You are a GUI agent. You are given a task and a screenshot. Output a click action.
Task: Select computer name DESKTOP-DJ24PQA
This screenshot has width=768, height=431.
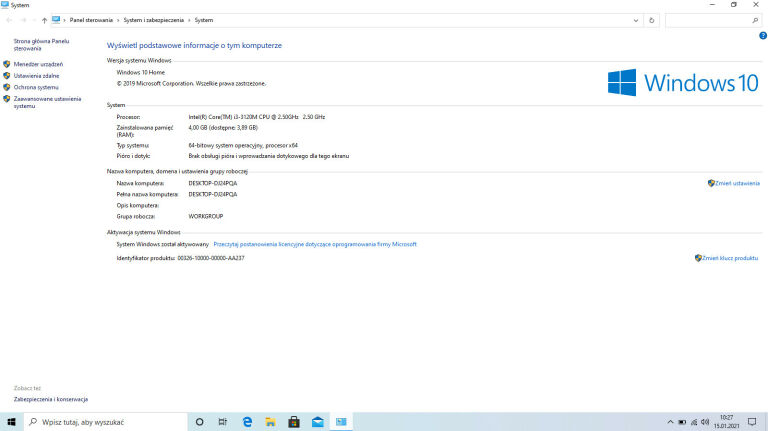point(213,183)
